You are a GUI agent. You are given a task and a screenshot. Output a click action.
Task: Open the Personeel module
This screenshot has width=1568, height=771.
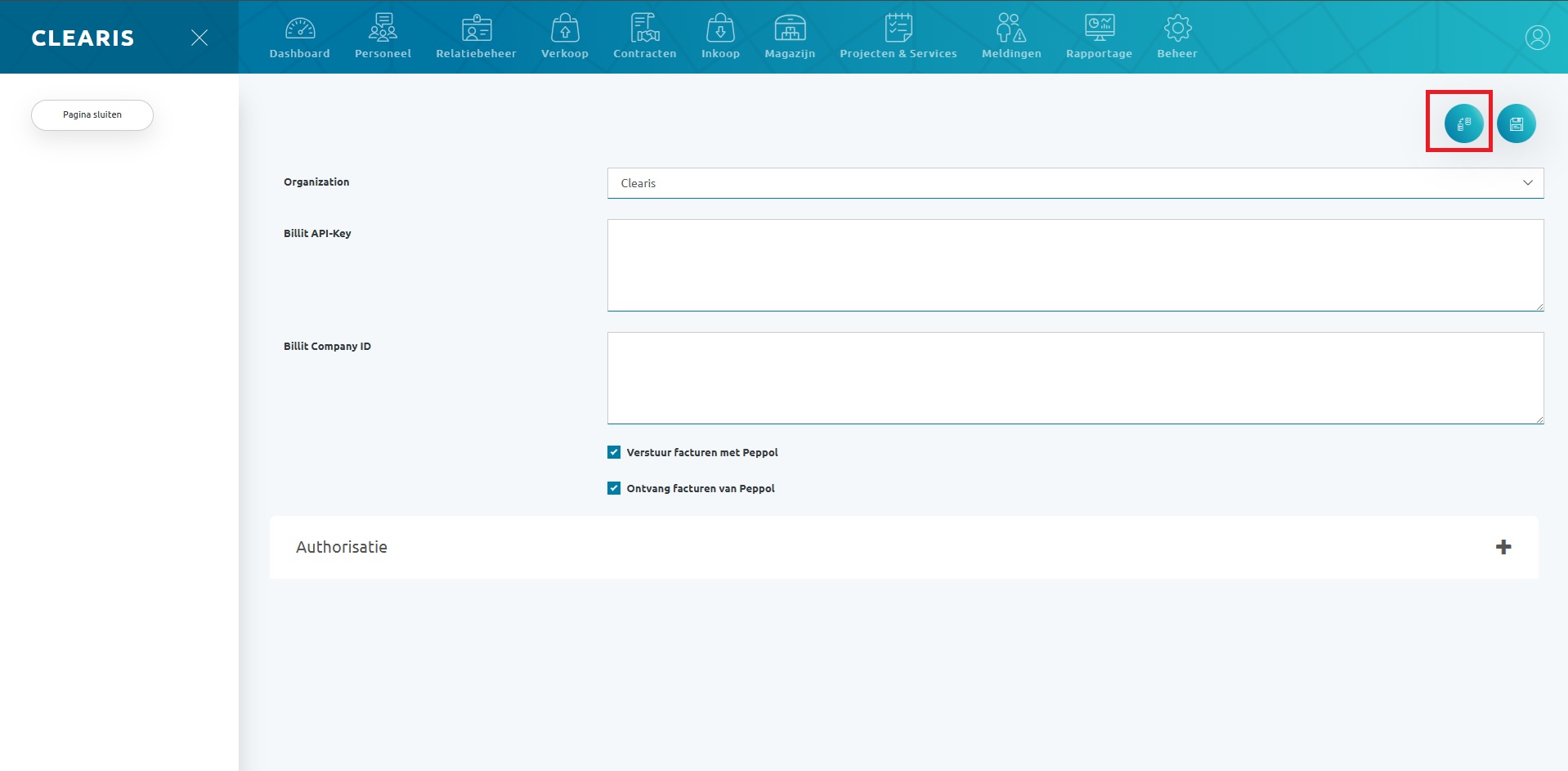tap(383, 37)
